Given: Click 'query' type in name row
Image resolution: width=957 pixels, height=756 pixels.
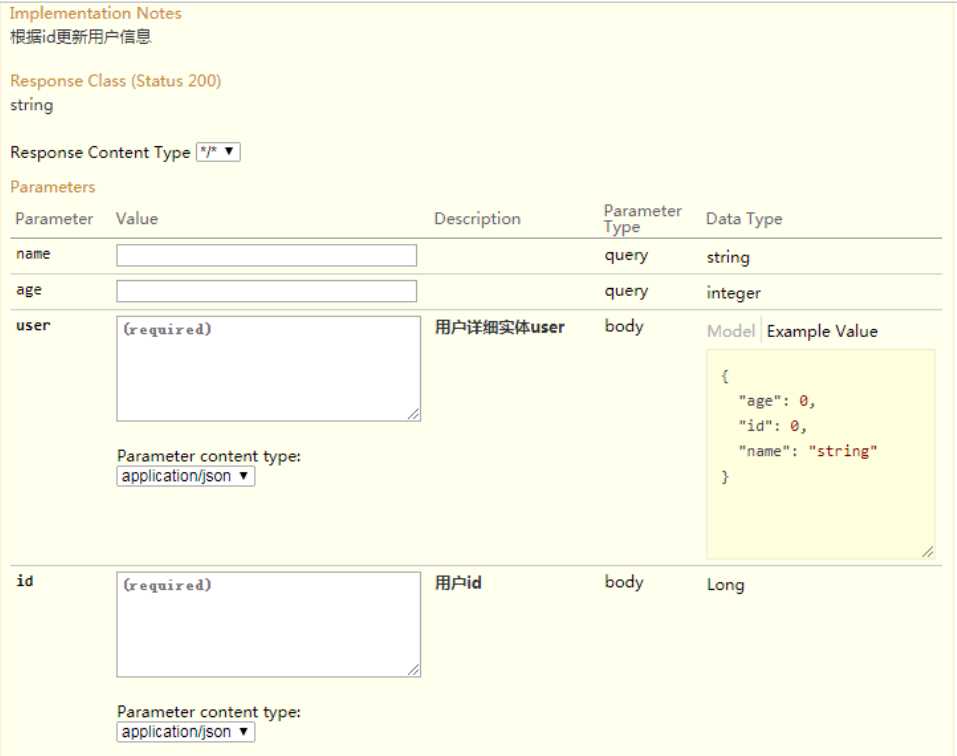Looking at the screenshot, I should tap(626, 256).
